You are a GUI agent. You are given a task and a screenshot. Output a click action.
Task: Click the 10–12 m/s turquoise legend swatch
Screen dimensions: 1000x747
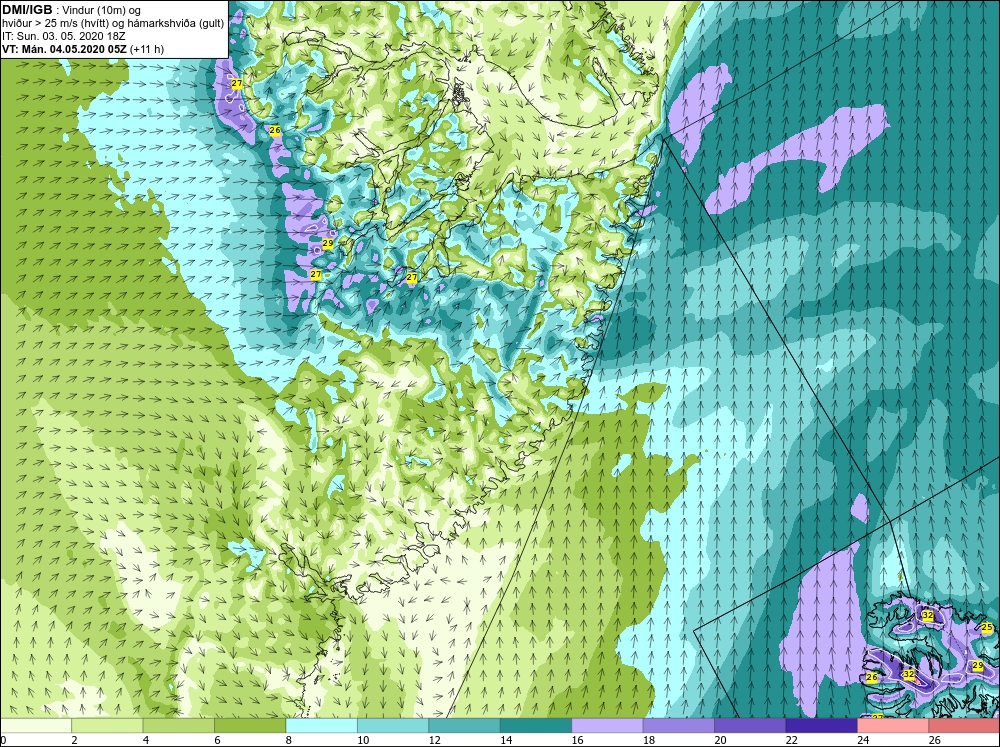click(393, 725)
